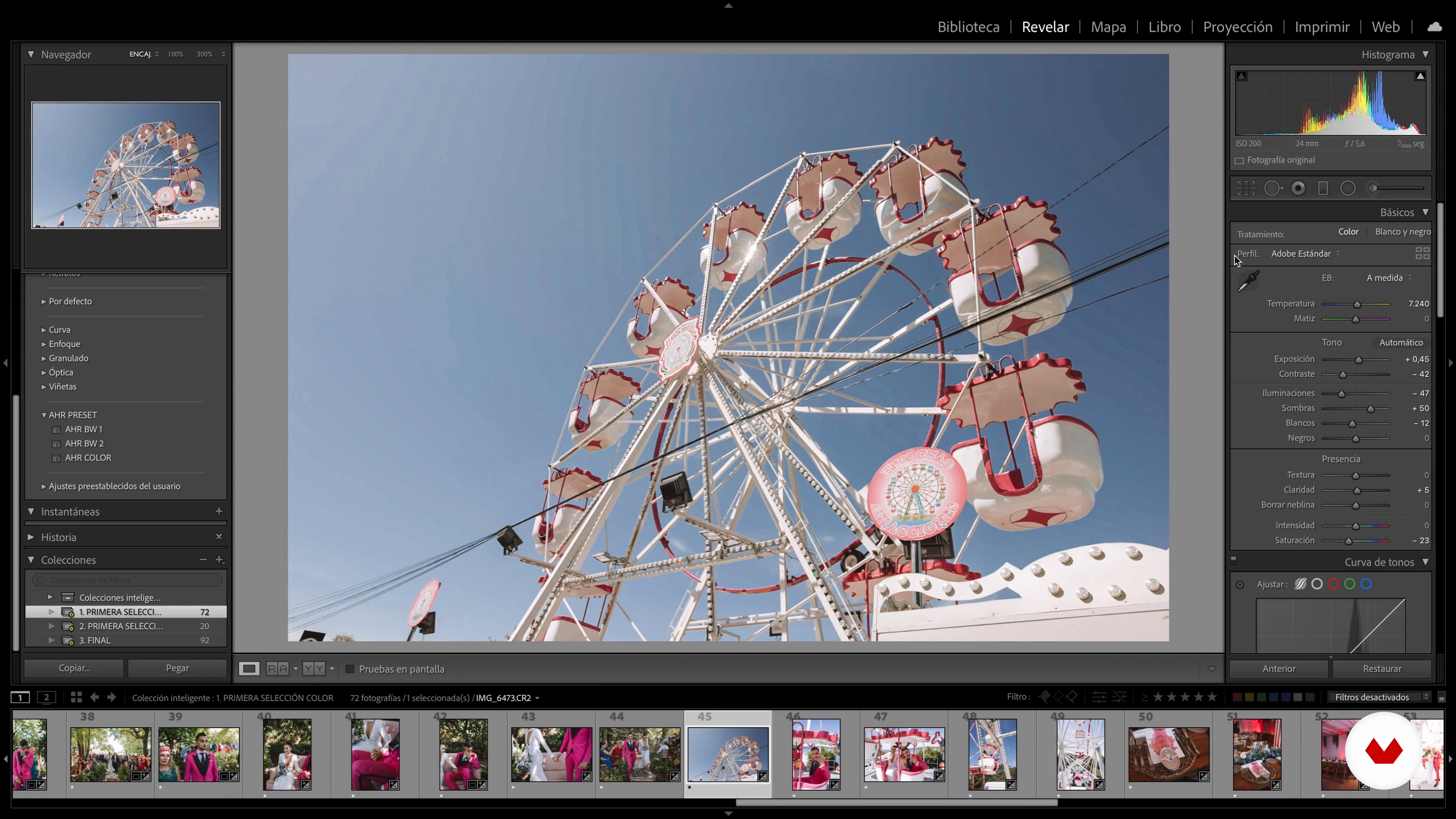
Task: Toggle highlight clipping indicator in histogram
Action: (1420, 76)
